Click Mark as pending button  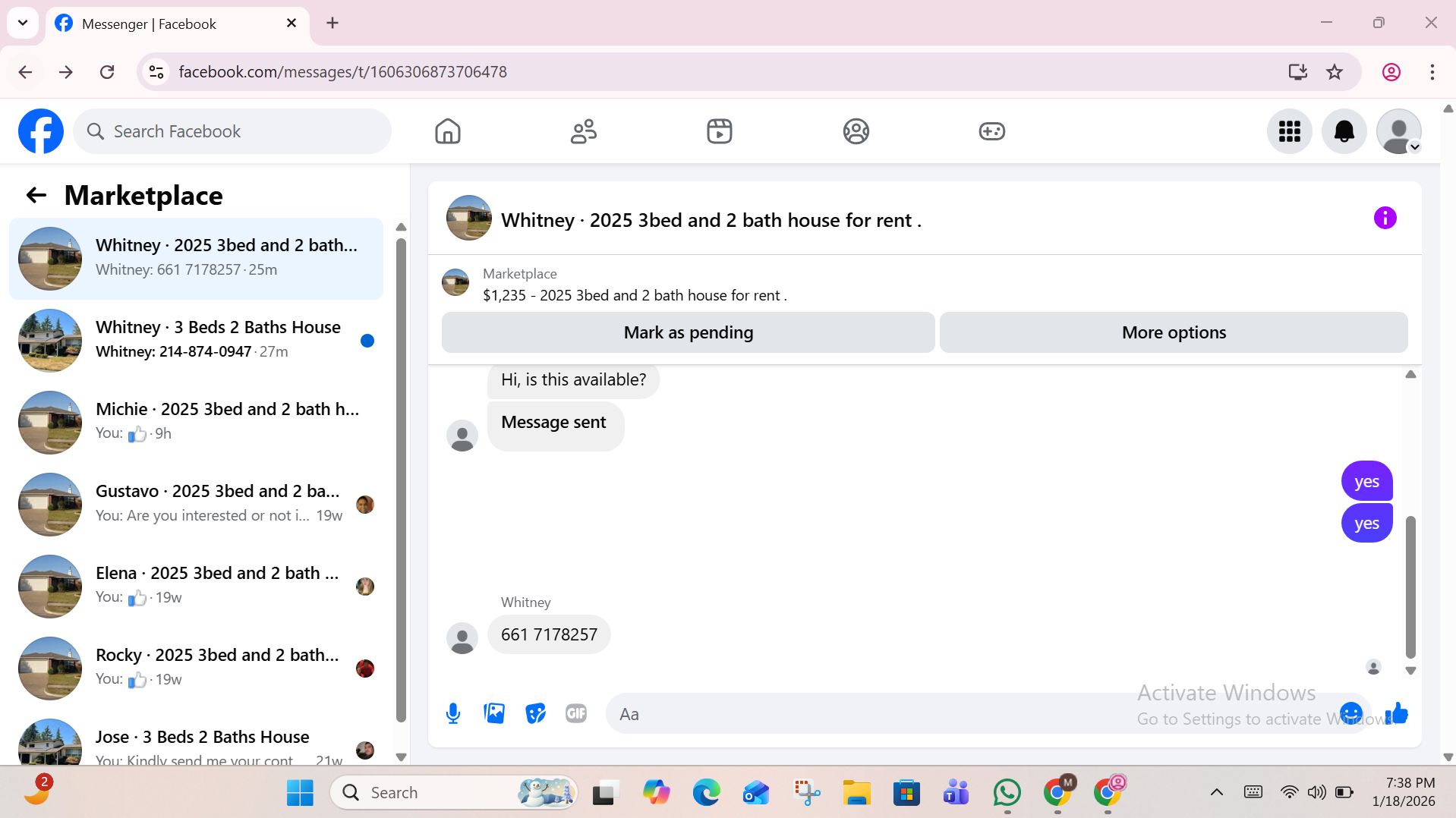point(688,332)
